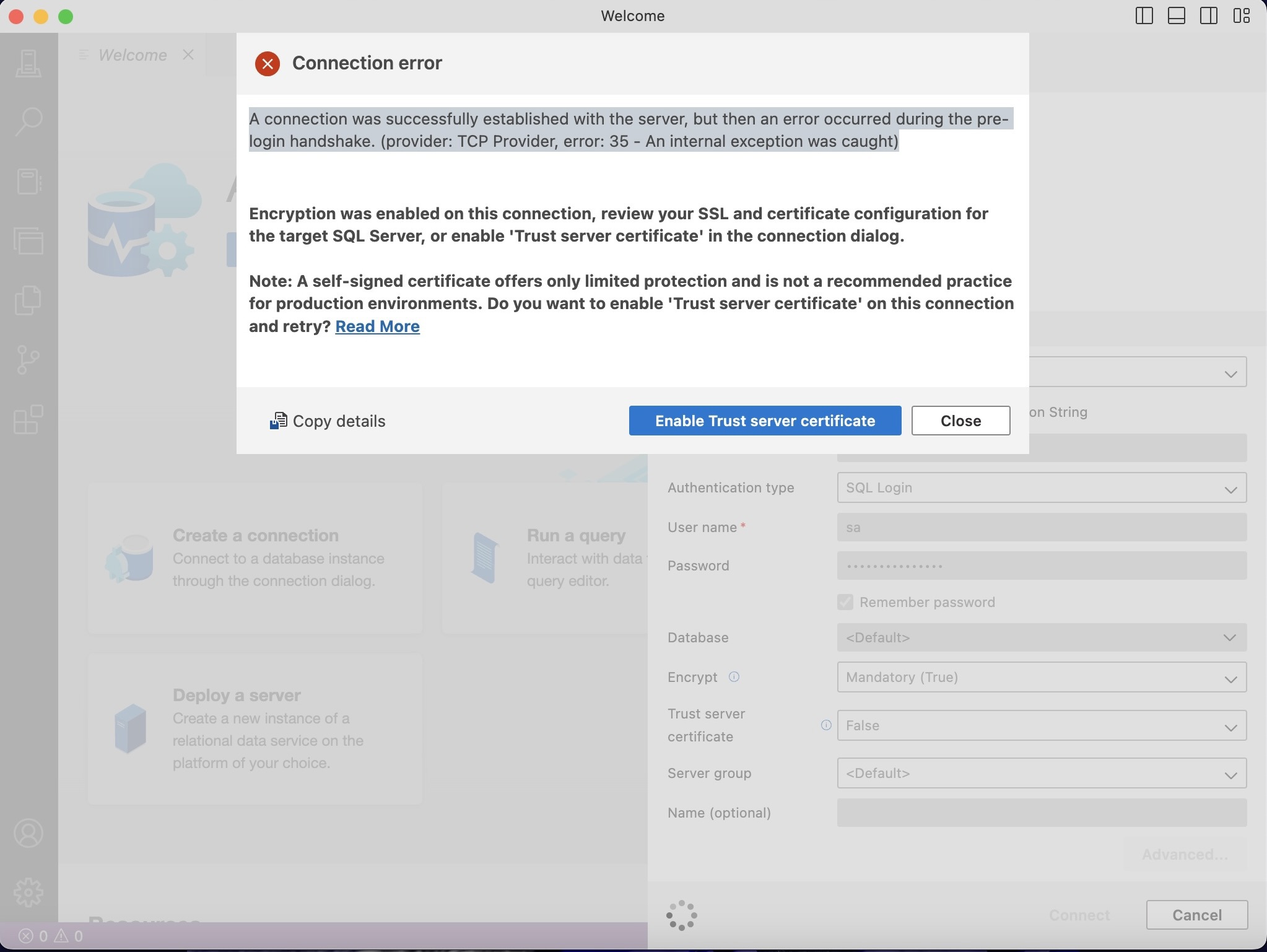The image size is (1267, 952).
Task: Open the Accounts icon in the sidebar
Action: click(28, 833)
